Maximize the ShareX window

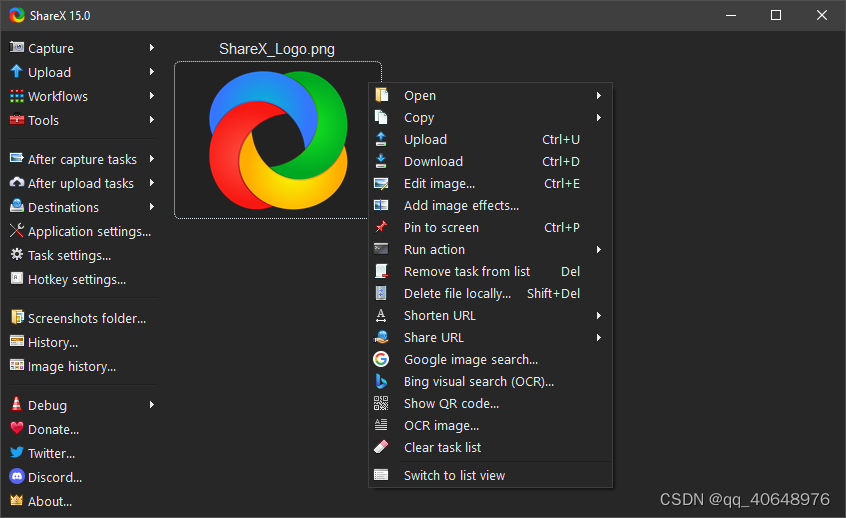(x=776, y=15)
